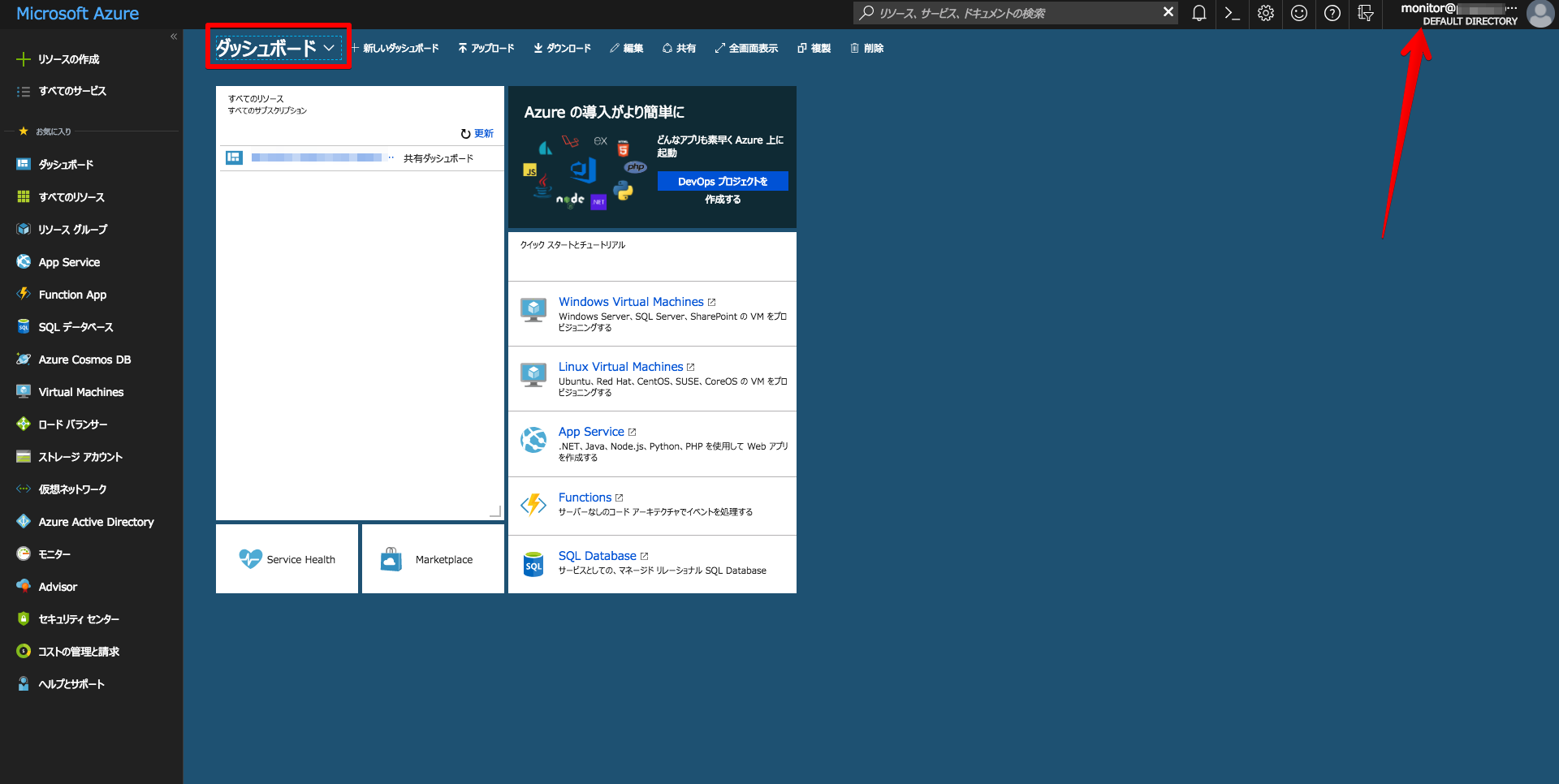
Task: Click DevOps プロジェクトを作成する button
Action: tap(723, 182)
